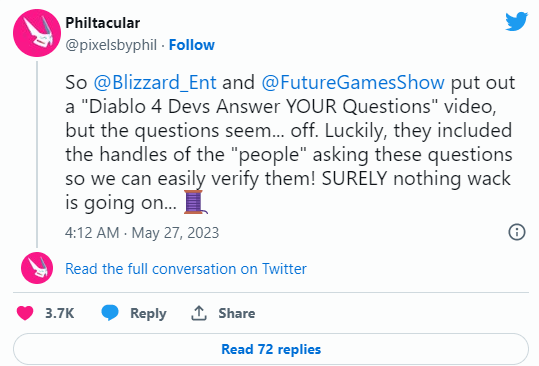Click the @pixelsbyphil handle
539x366 pixels.
(111, 45)
